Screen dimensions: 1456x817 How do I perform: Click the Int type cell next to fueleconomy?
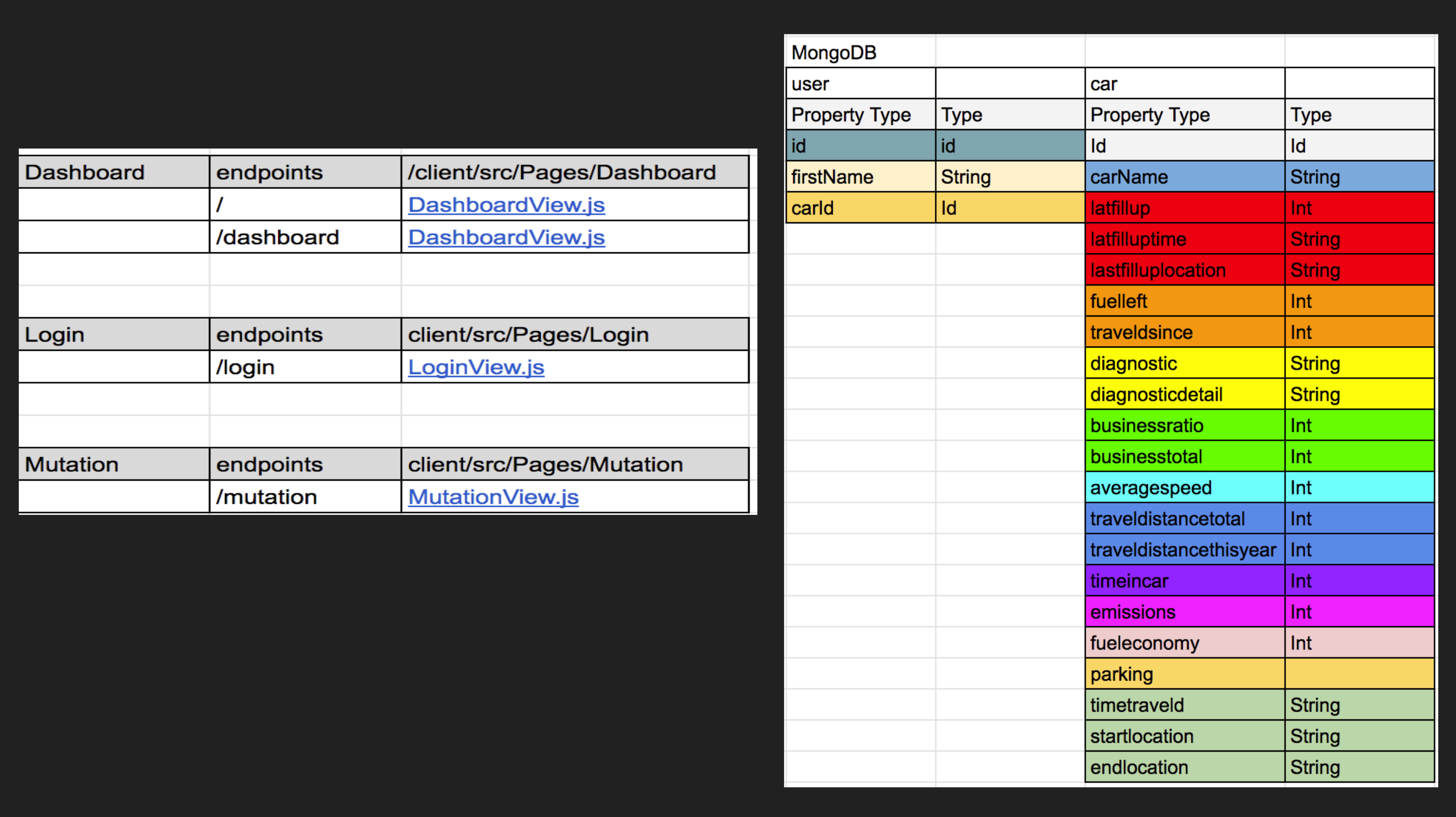(1360, 643)
